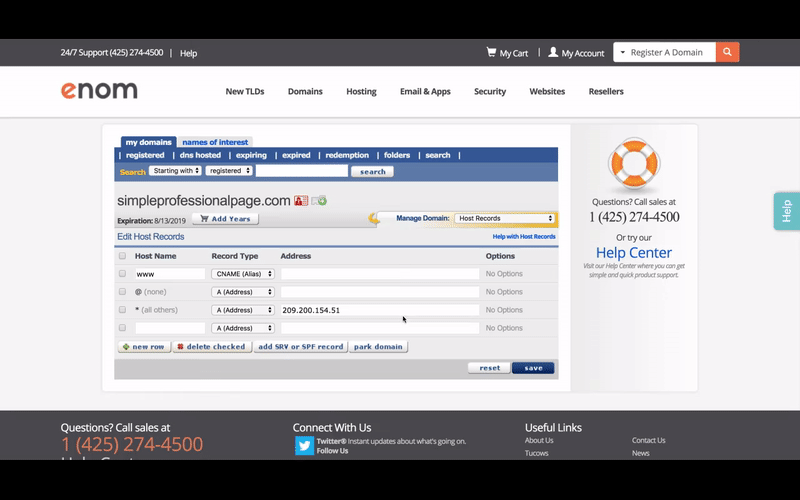Click the red contact card icon beside domain name
Image resolution: width=800 pixels, height=500 pixels.
coord(301,201)
